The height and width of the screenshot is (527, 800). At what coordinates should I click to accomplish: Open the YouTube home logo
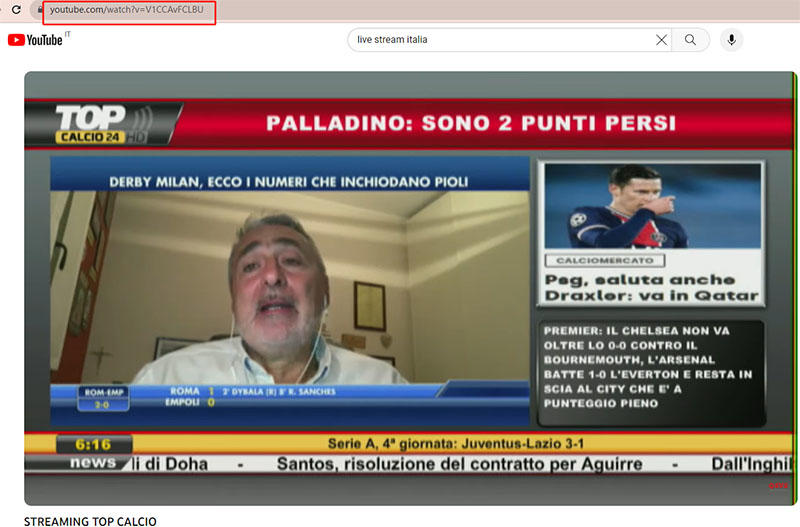click(x=35, y=40)
